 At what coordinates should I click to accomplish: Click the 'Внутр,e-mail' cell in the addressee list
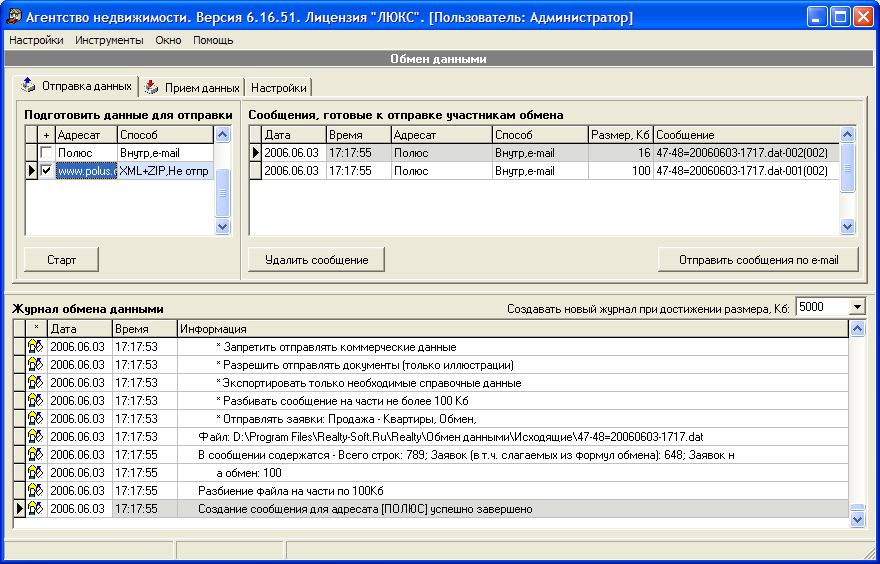pyautogui.click(x=165, y=153)
